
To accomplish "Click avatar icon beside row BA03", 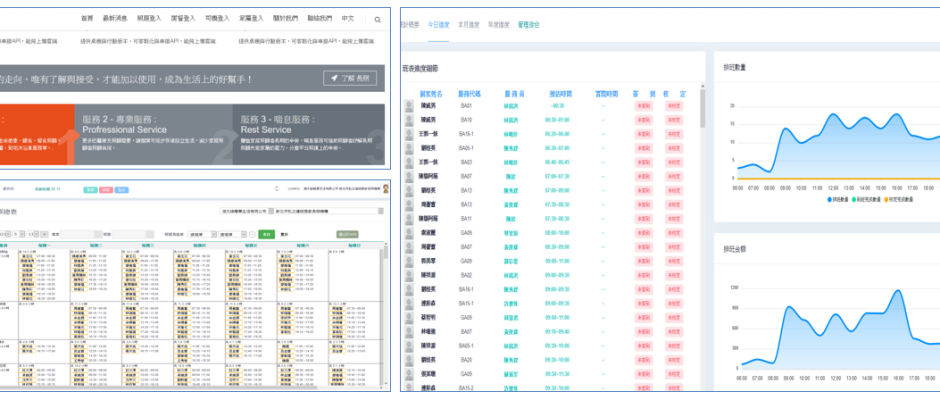I will pyautogui.click(x=409, y=161).
